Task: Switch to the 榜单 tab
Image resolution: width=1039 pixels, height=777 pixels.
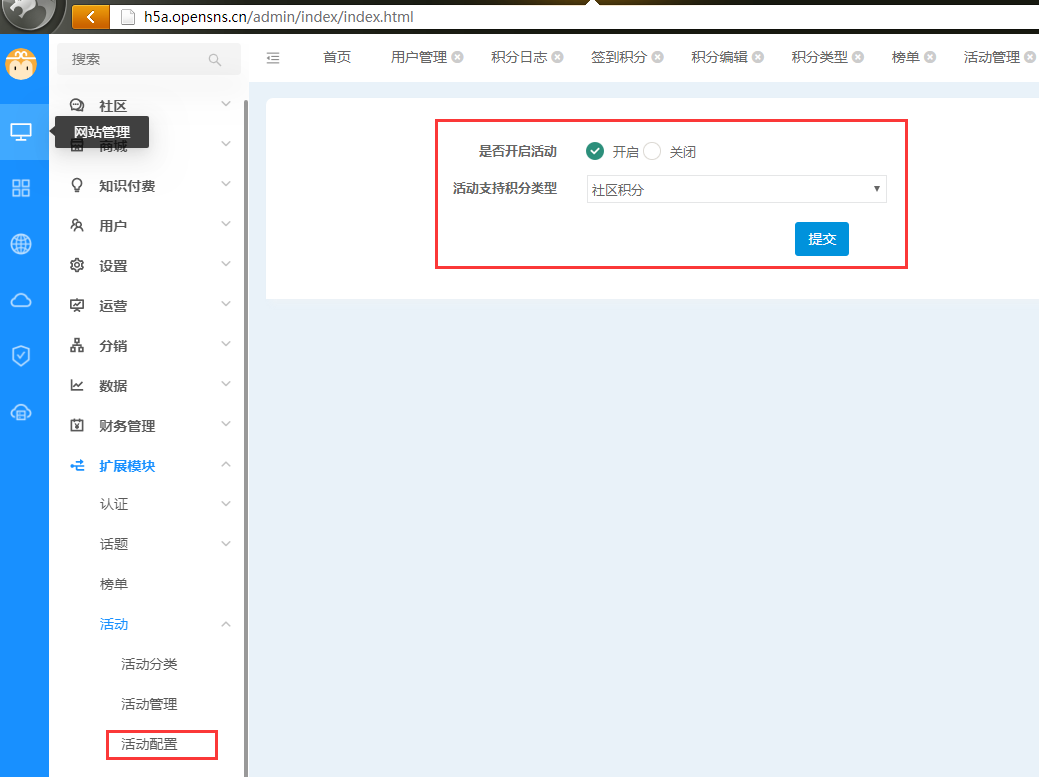Action: pos(906,57)
